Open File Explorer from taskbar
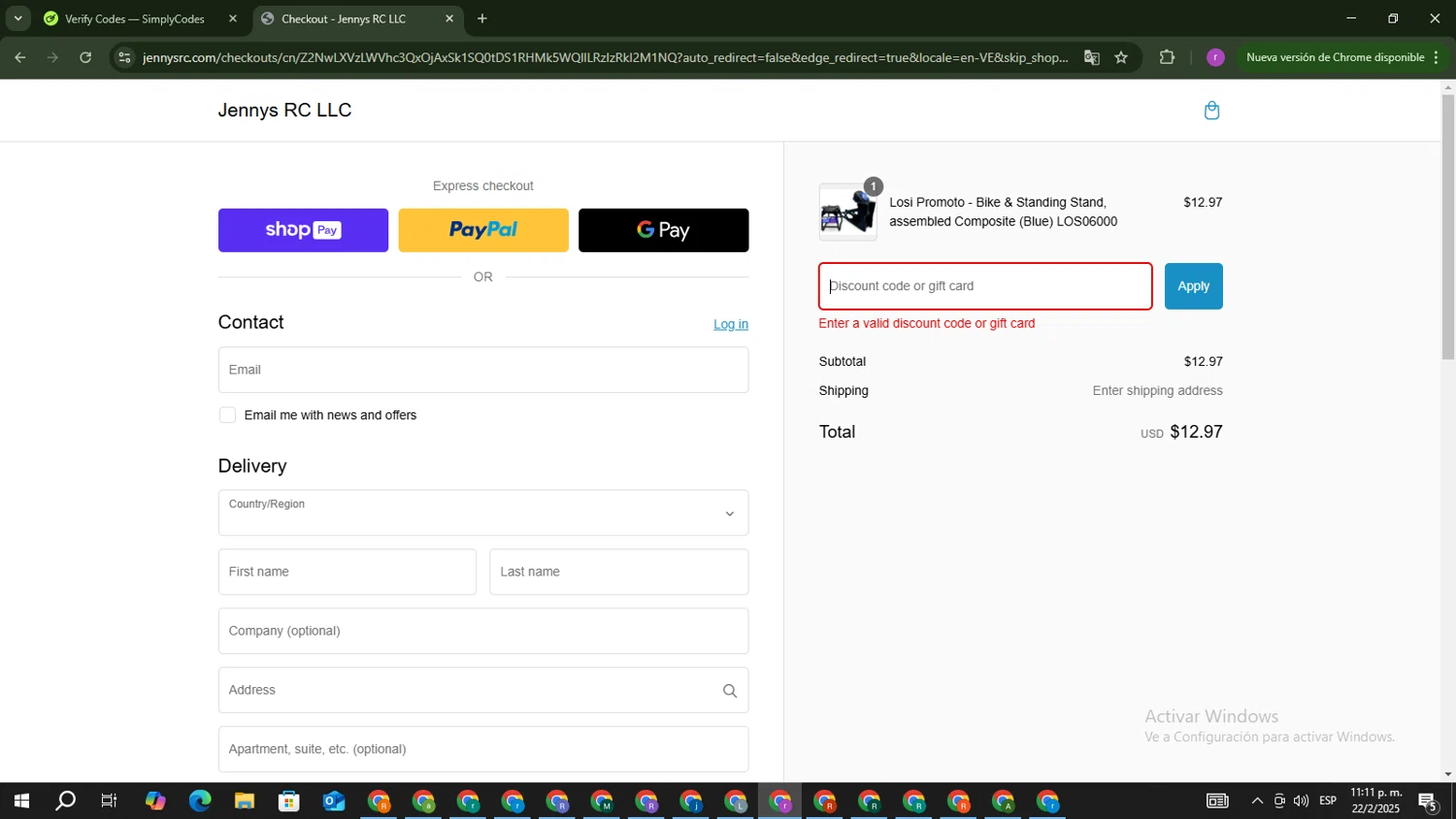This screenshot has height=819, width=1456. tap(245, 802)
